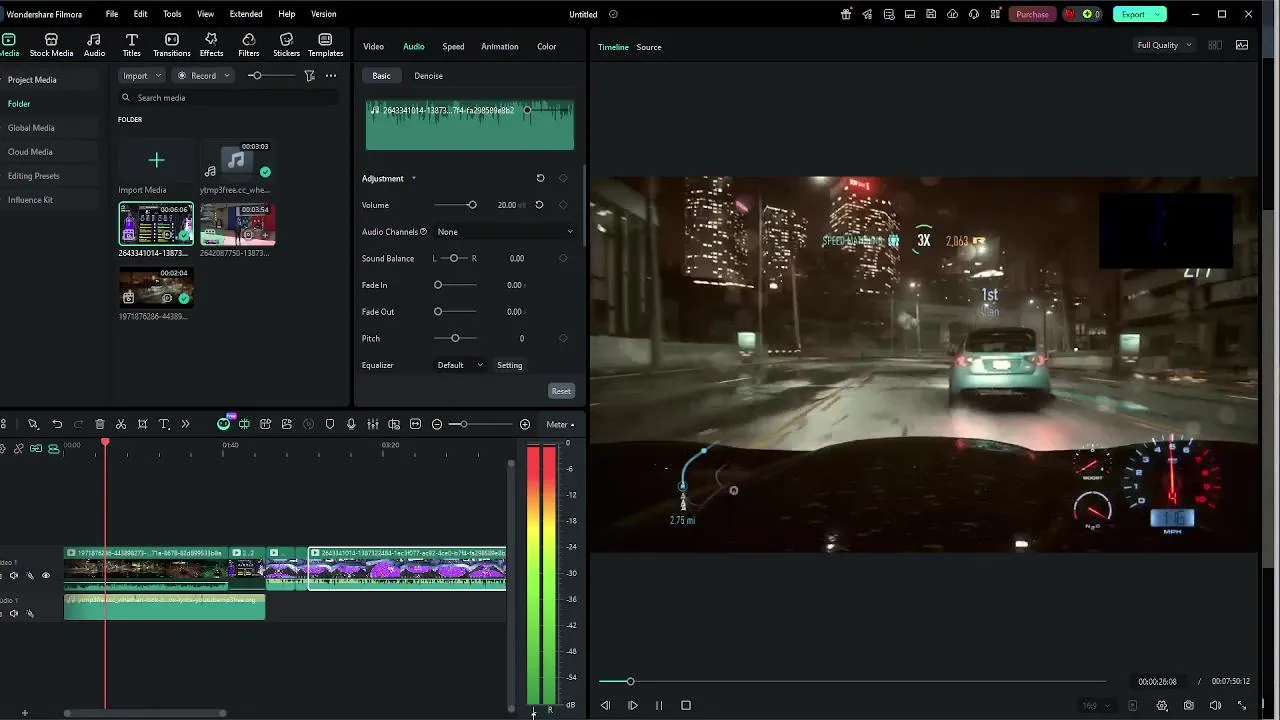The height and width of the screenshot is (720, 1280).
Task: Mute the Audio 1 track
Action: click(x=14, y=614)
